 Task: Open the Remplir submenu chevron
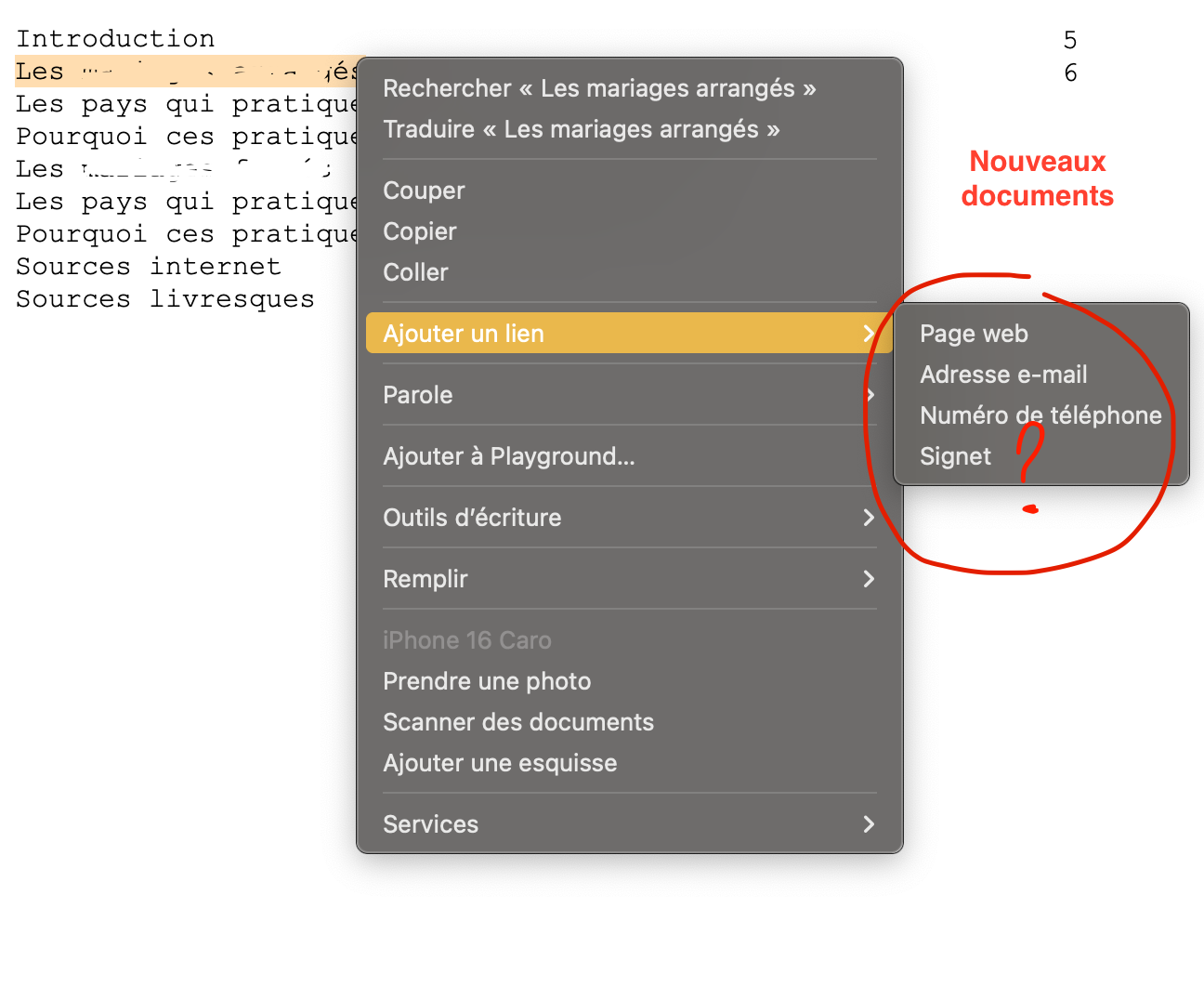click(x=868, y=579)
